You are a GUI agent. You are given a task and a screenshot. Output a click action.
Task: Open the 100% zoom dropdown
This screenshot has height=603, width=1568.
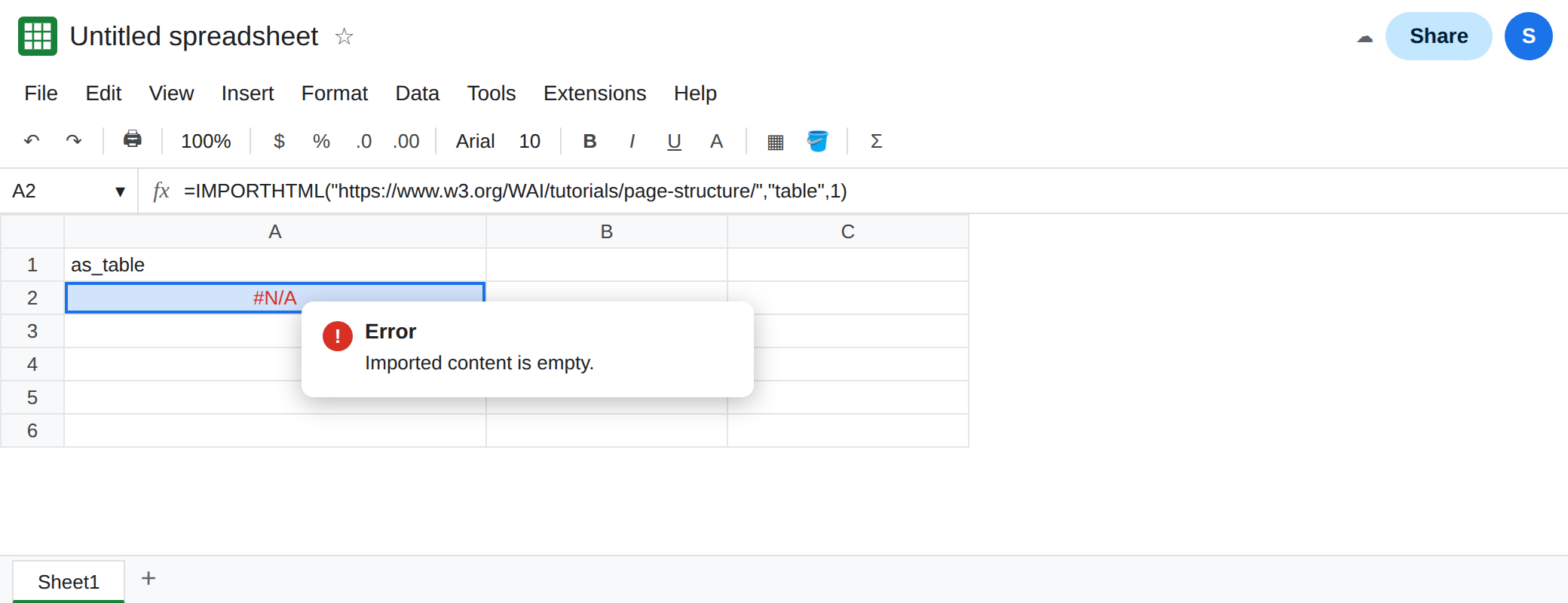point(206,141)
